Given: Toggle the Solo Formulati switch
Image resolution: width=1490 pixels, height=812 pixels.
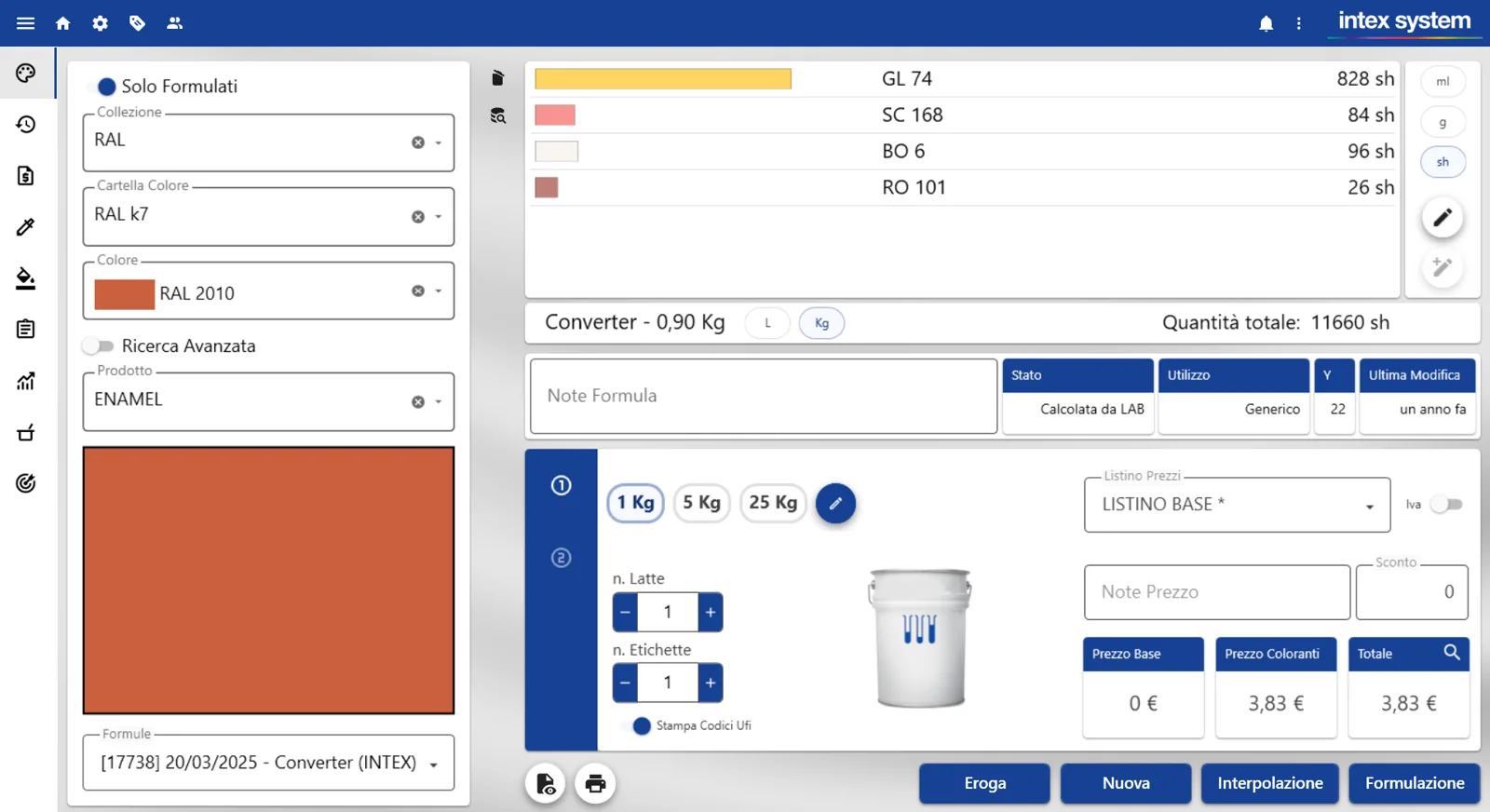Looking at the screenshot, I should tap(102, 87).
